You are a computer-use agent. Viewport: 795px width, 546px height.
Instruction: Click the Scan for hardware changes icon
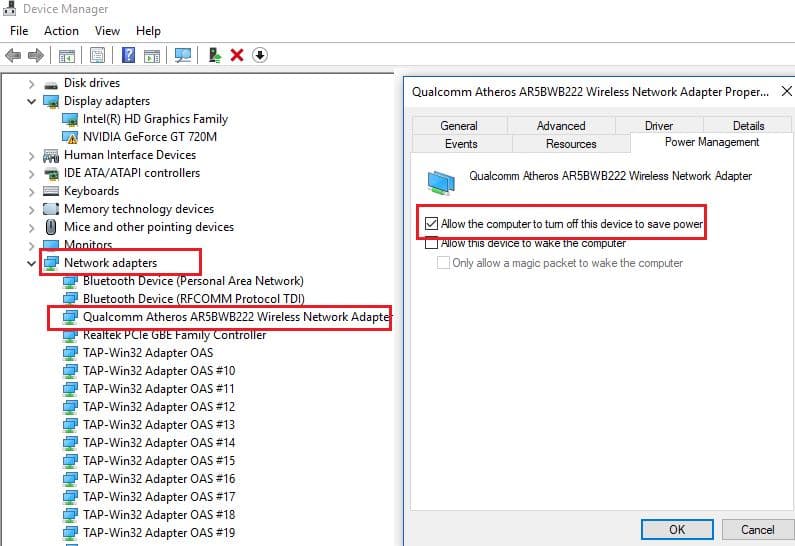coord(183,55)
